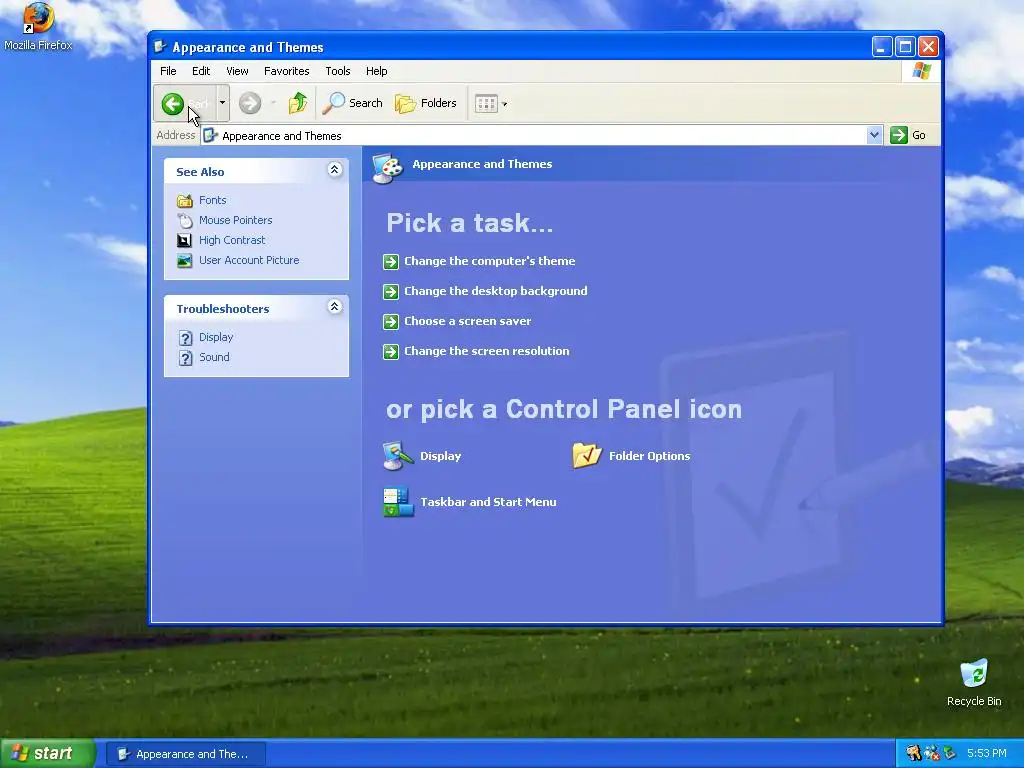Click the Display troubleshooter help icon
This screenshot has height=768, width=1024.
(x=185, y=338)
